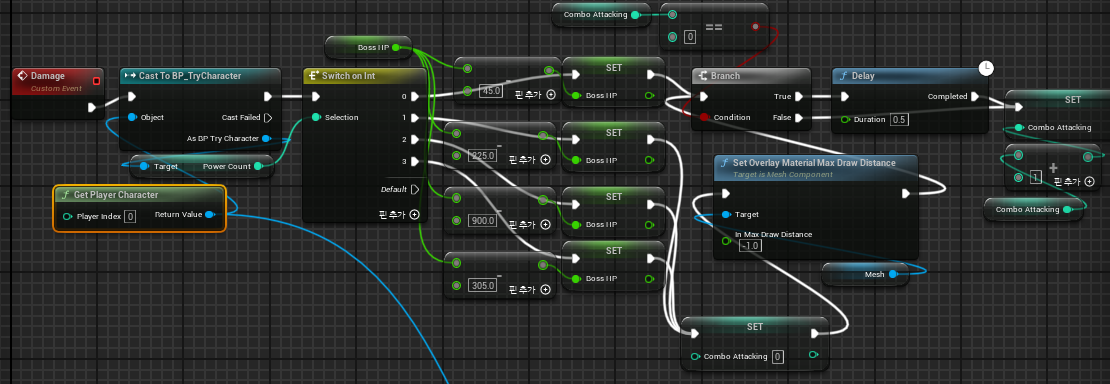Click the Return Value output pin
Screen dimensions: 1110x384
(210, 215)
